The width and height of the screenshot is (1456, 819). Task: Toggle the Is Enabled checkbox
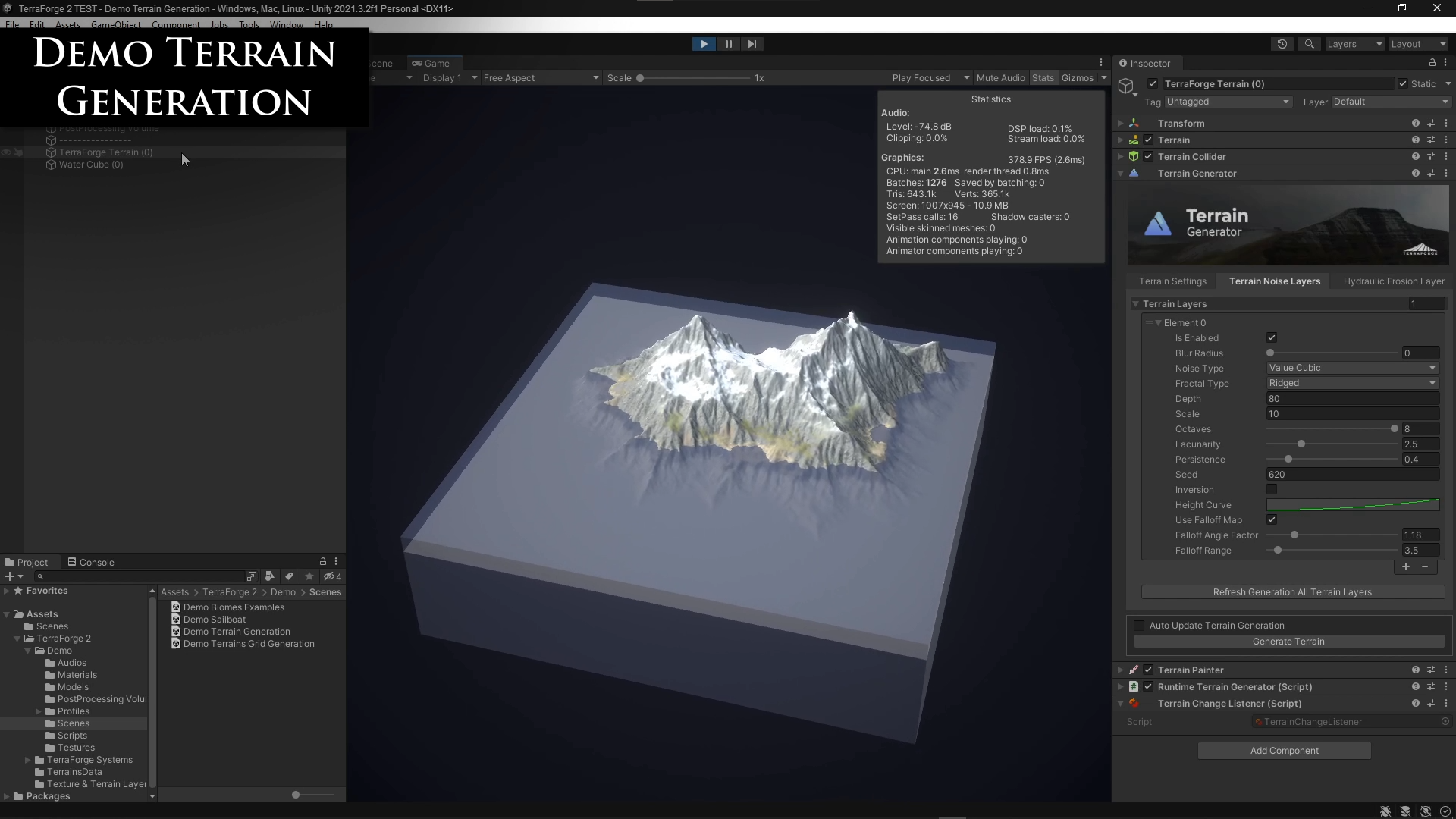1272,338
